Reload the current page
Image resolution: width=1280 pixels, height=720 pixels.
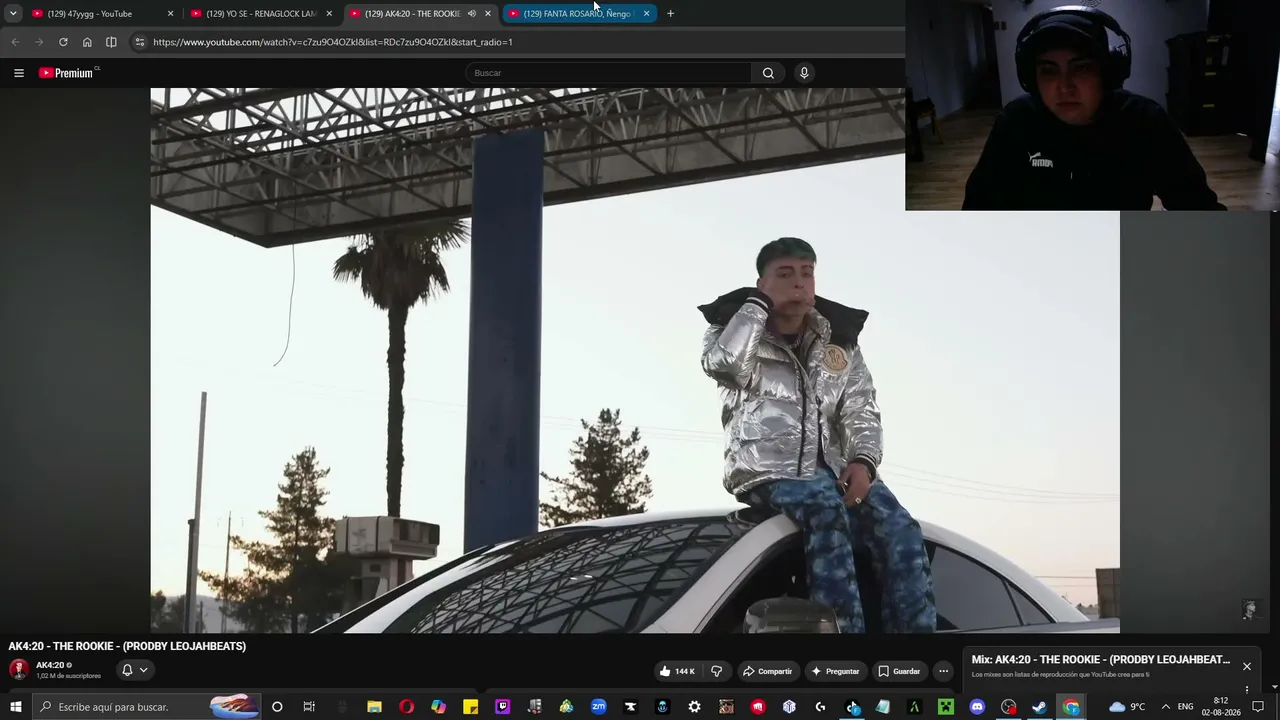tap(63, 42)
